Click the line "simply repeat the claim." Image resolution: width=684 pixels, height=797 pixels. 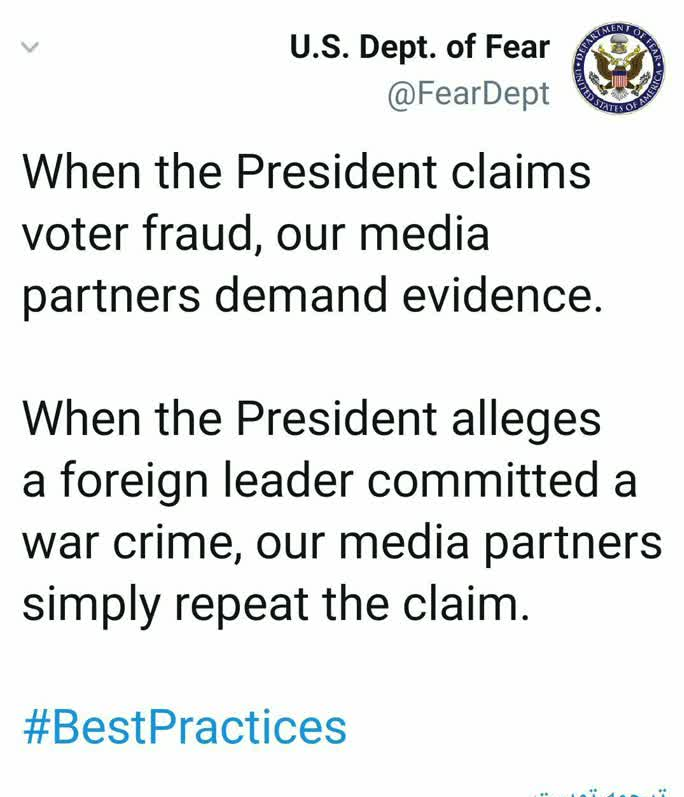pyautogui.click(x=276, y=605)
